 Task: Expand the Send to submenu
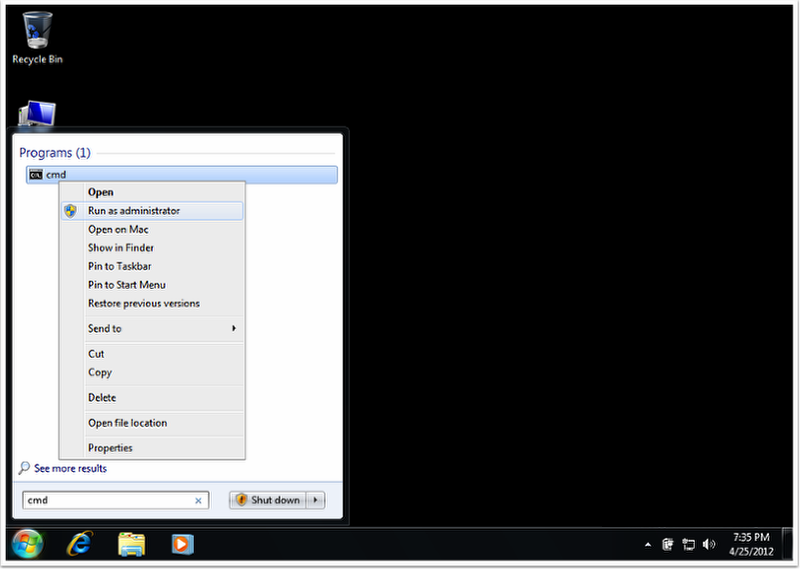(x=152, y=329)
